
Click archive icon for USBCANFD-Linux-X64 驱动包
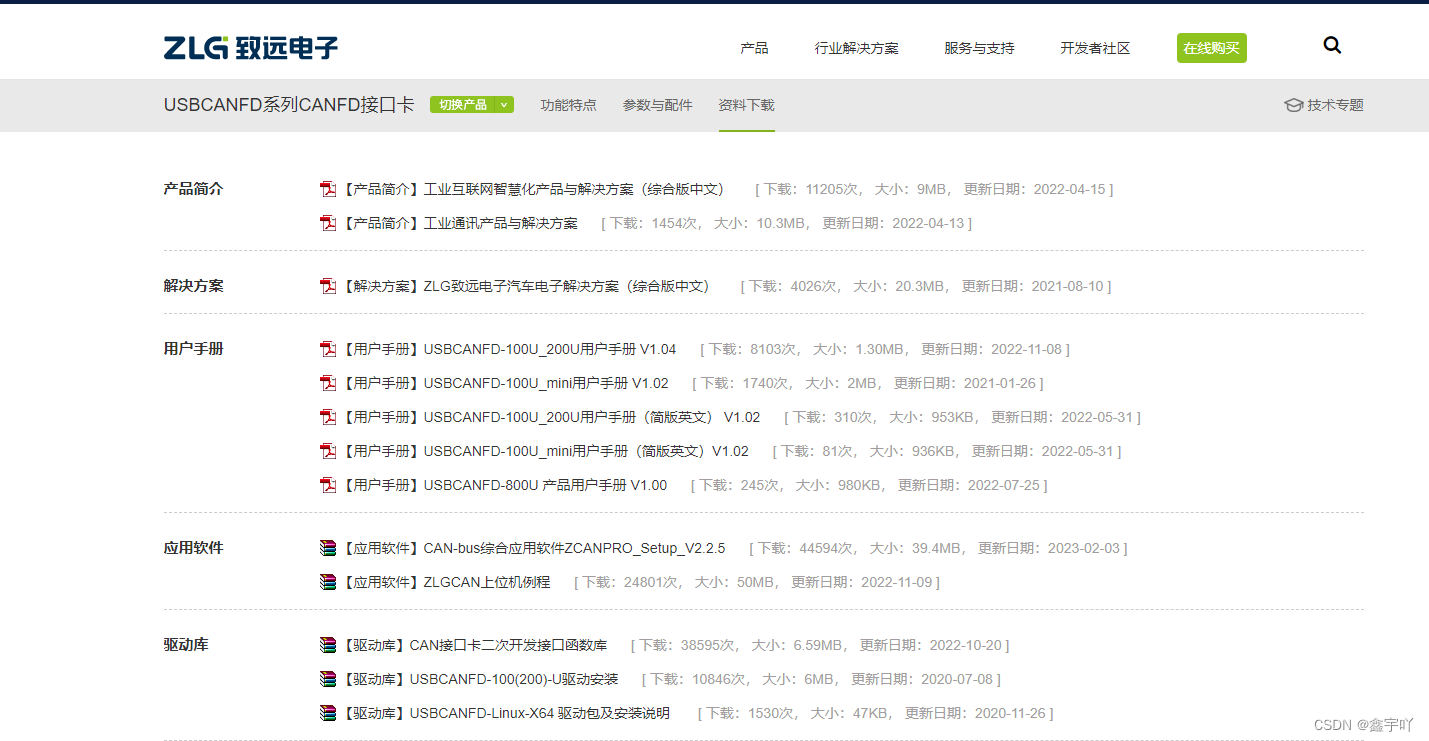click(x=328, y=713)
